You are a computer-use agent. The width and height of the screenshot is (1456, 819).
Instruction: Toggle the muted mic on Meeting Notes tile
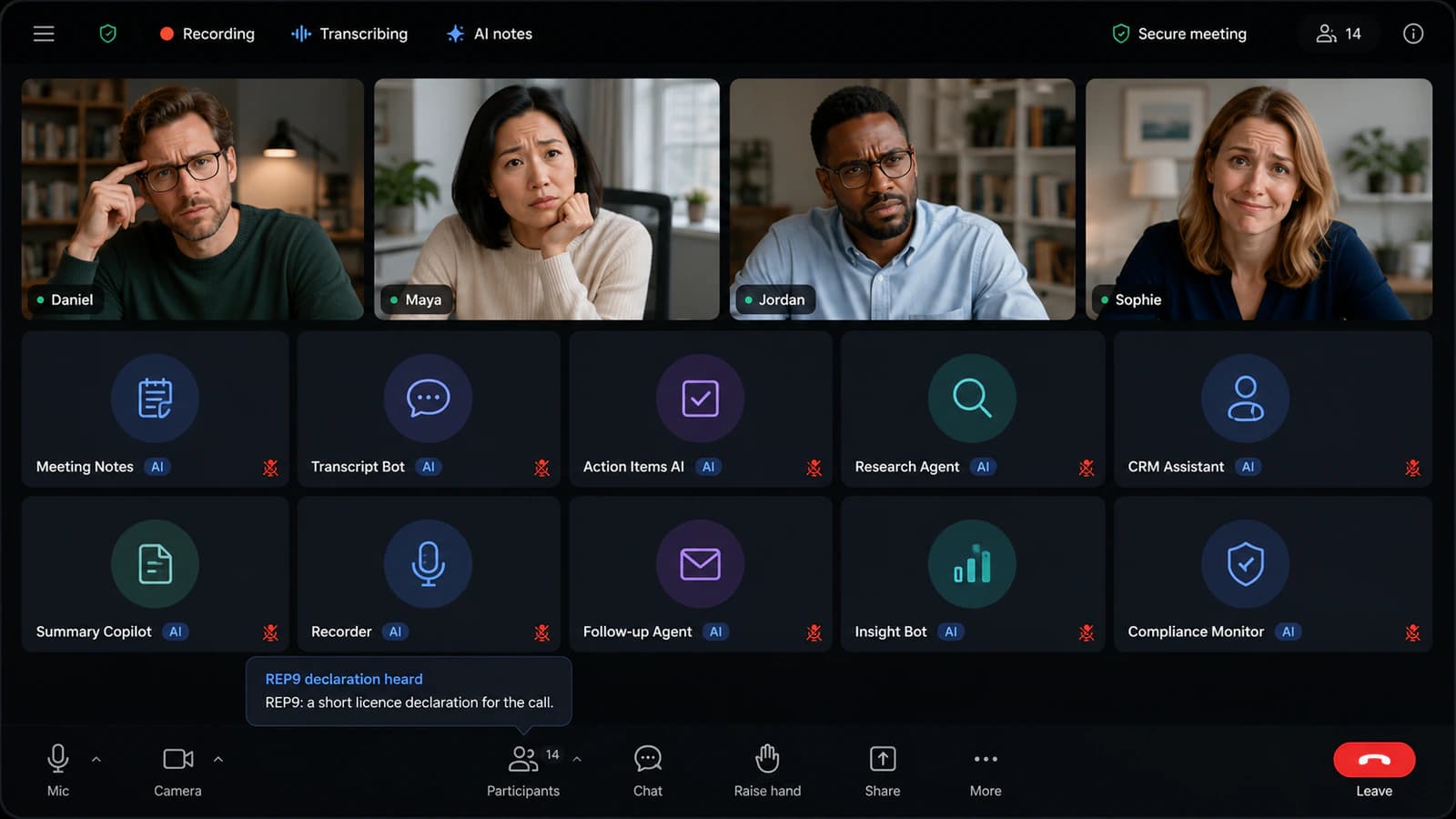[270, 468]
